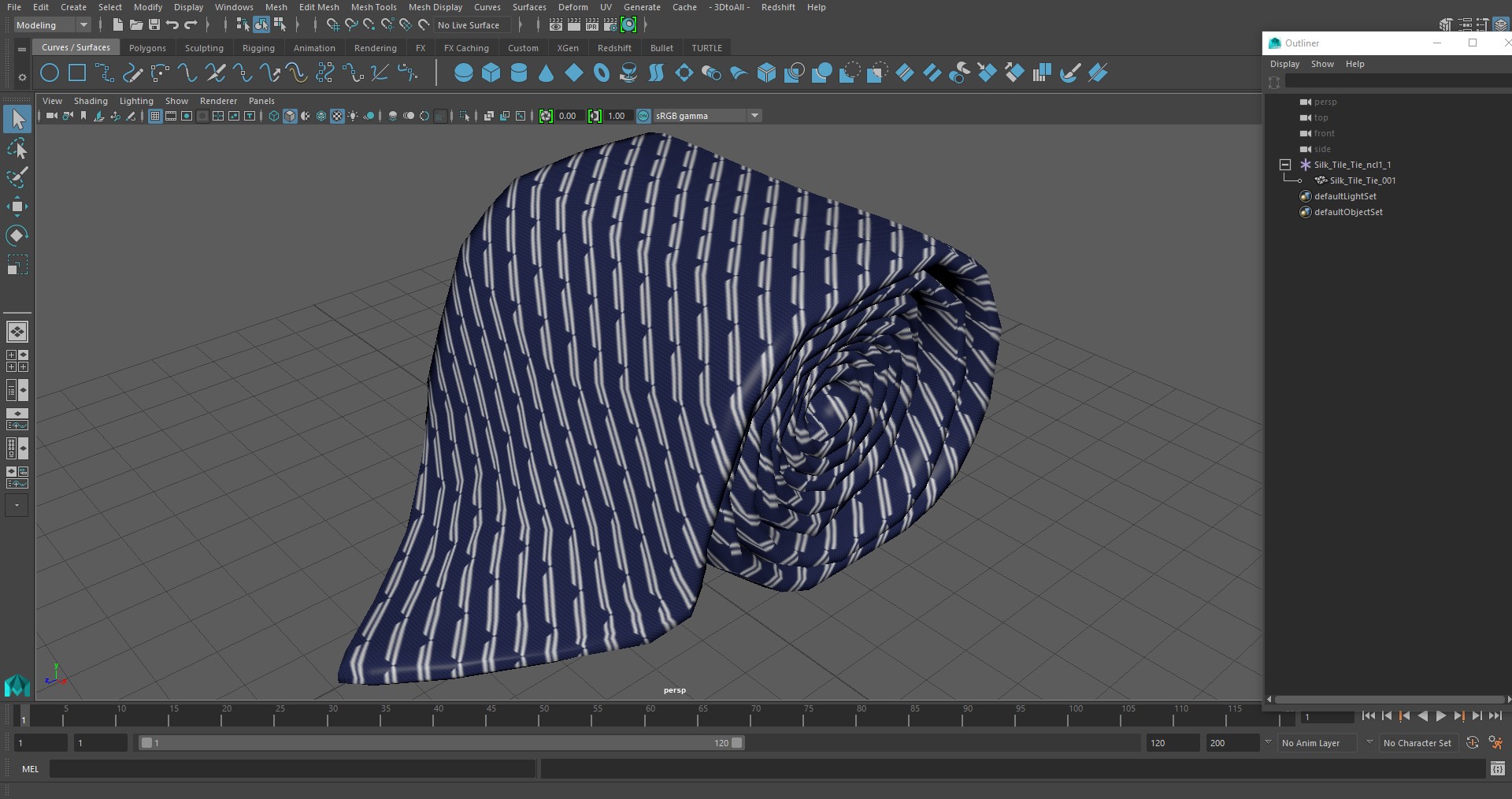Open the shelf tab selector menu button
This screenshot has height=799, width=1512.
(x=22, y=49)
